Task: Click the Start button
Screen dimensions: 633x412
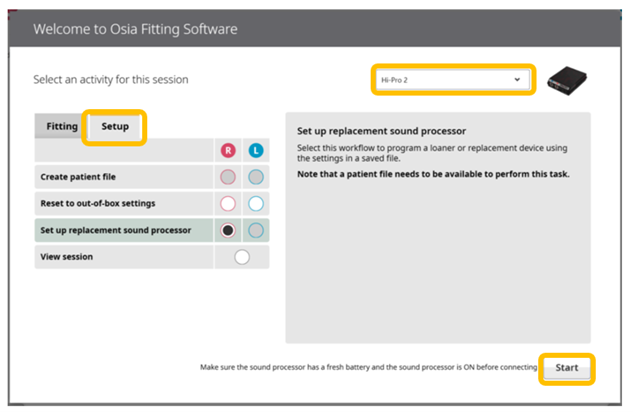Action: point(566,368)
